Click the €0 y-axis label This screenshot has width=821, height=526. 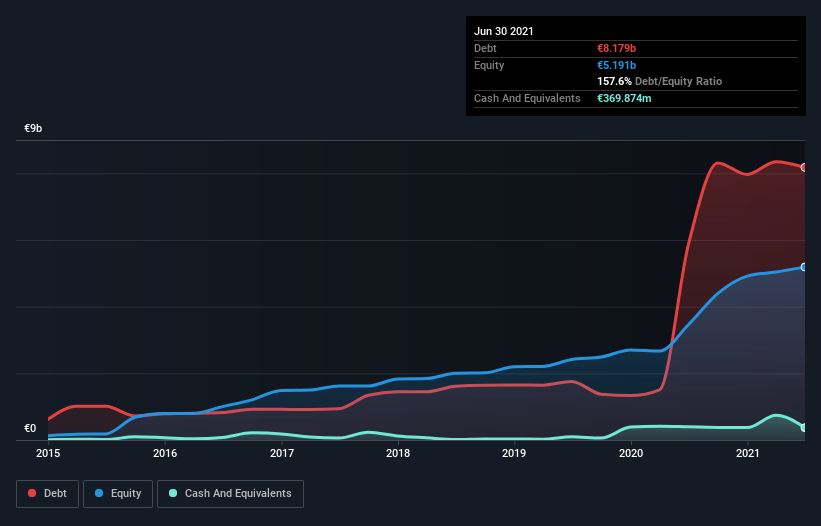(30, 428)
